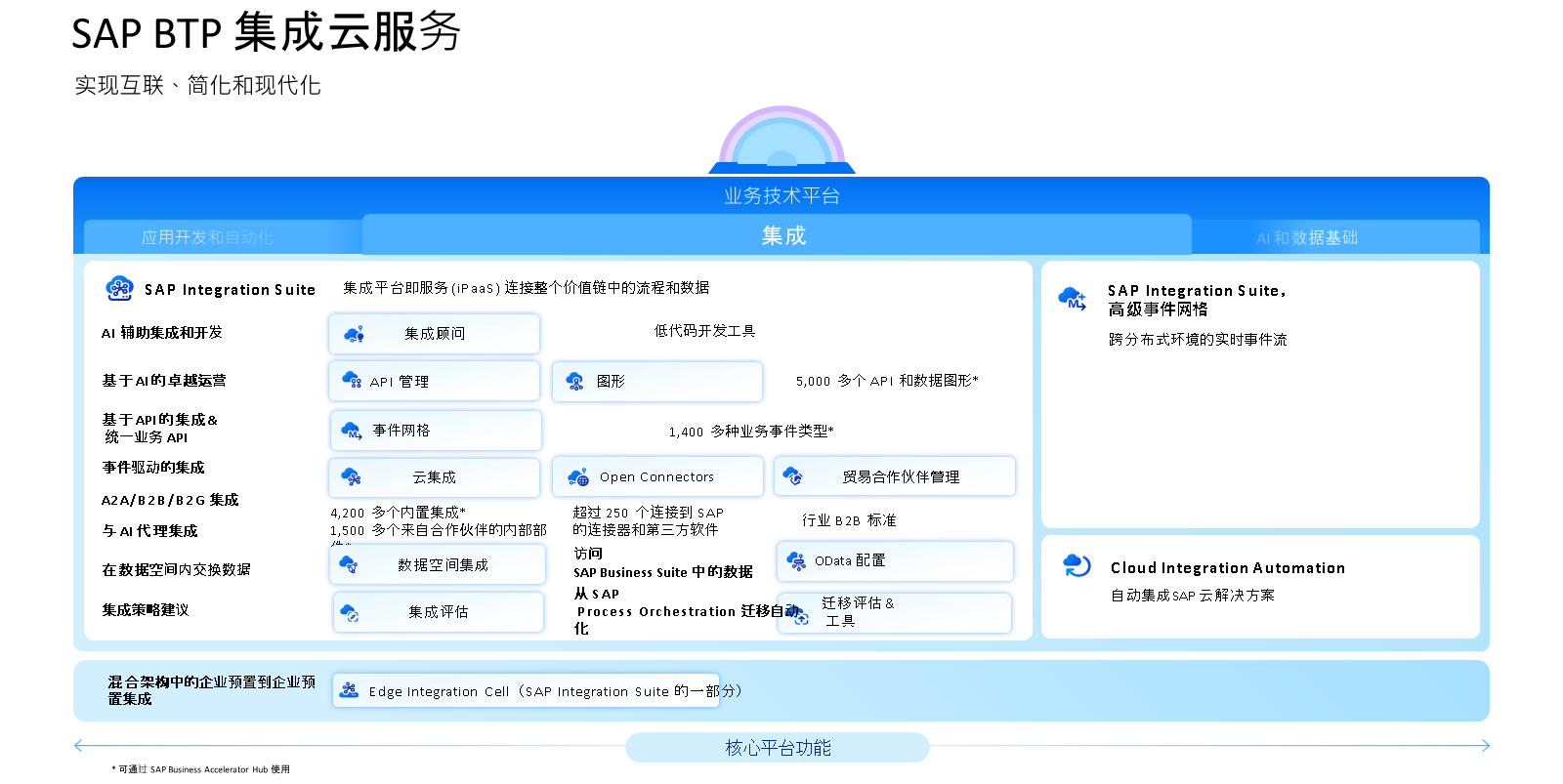The height and width of the screenshot is (784, 1563).
Task: Click A2A/B2B/B2G 集成 label
Action: click(170, 500)
